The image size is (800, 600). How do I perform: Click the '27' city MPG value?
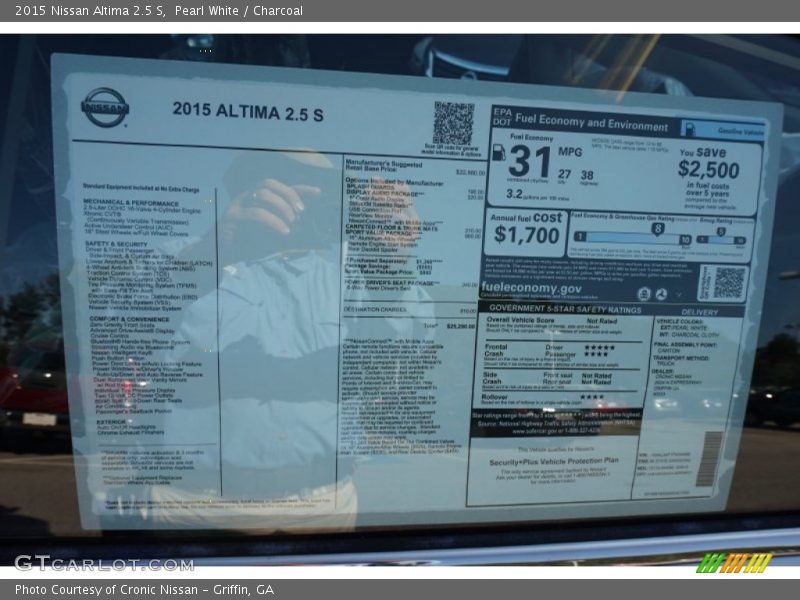pos(564,174)
